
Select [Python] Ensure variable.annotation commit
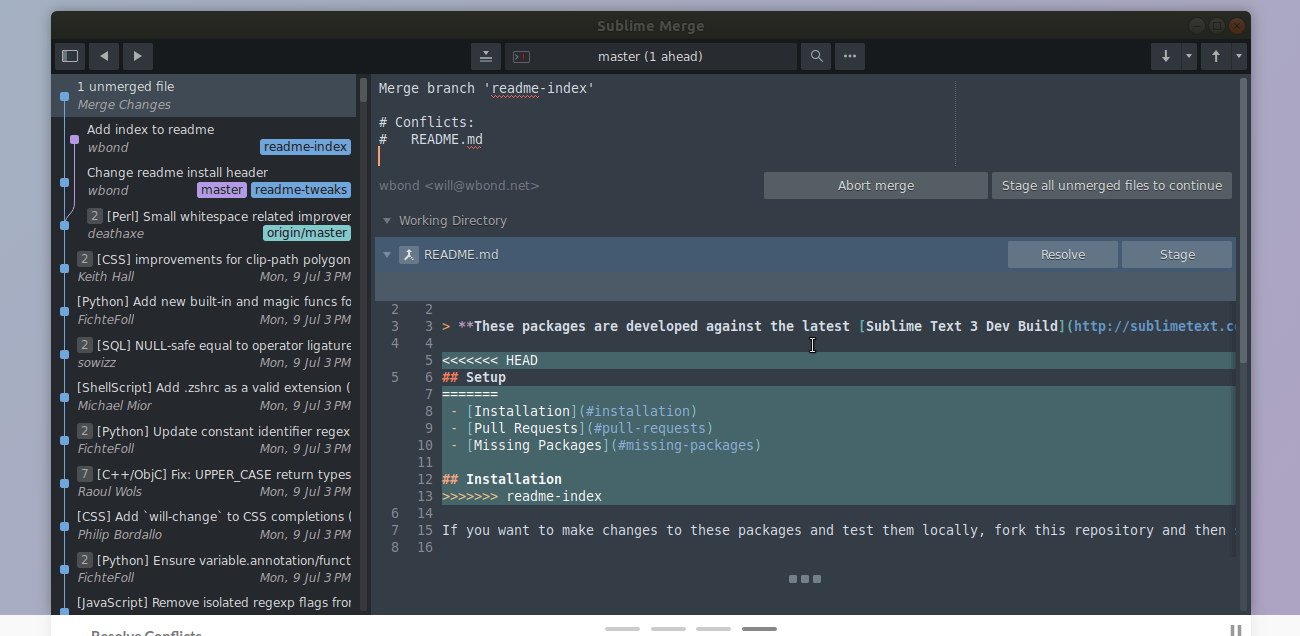(x=204, y=568)
